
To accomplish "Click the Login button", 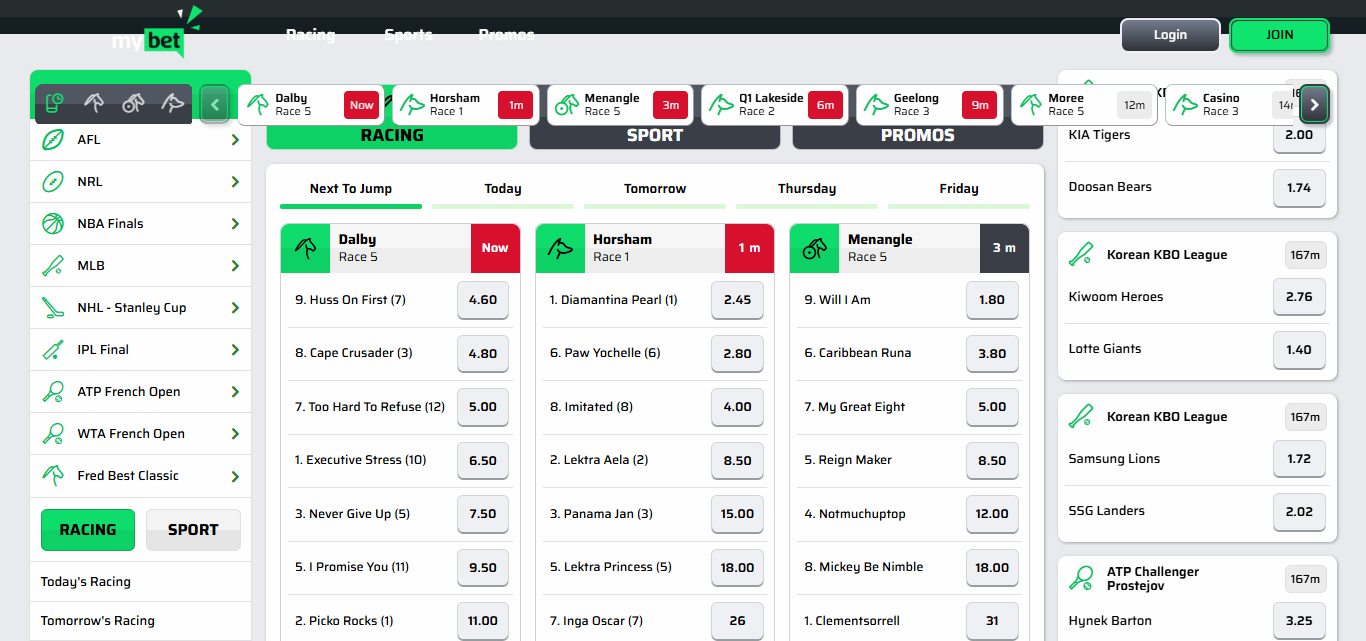I will (1170, 35).
